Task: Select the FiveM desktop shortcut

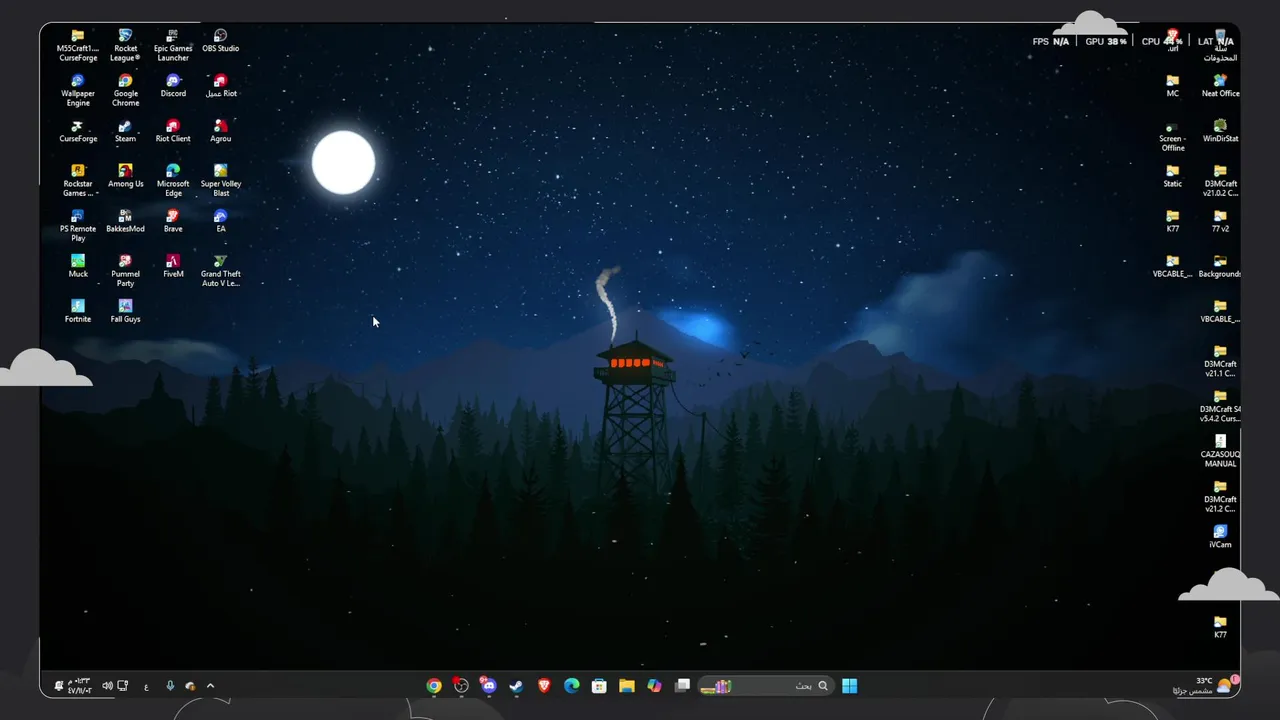Action: (x=173, y=266)
